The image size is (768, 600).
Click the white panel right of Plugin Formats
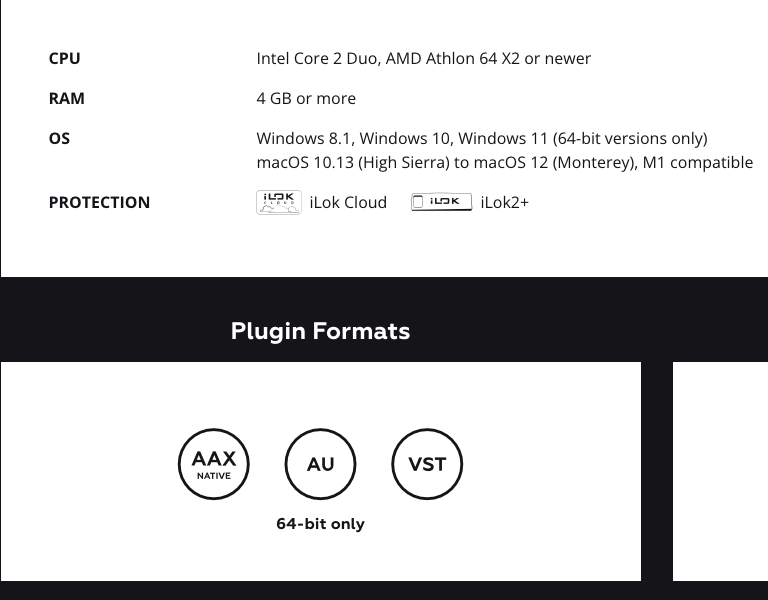click(720, 471)
